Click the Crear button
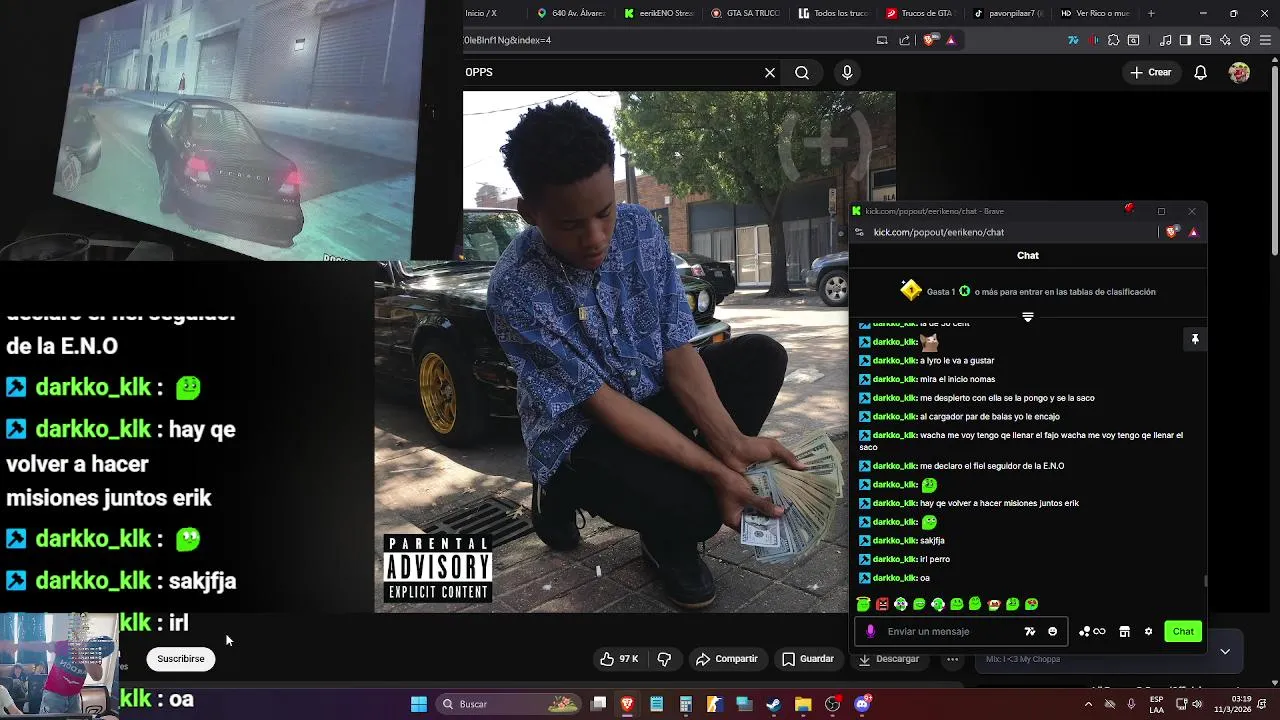 point(1150,72)
